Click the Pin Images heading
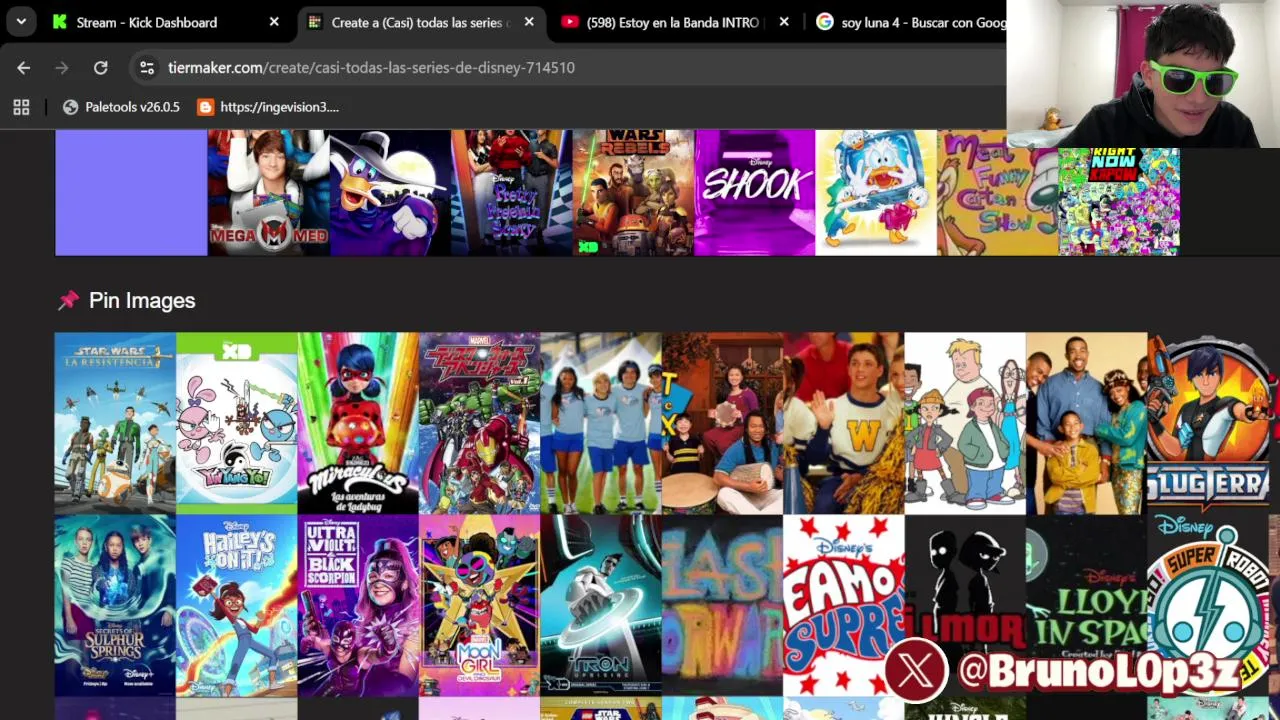 point(142,300)
